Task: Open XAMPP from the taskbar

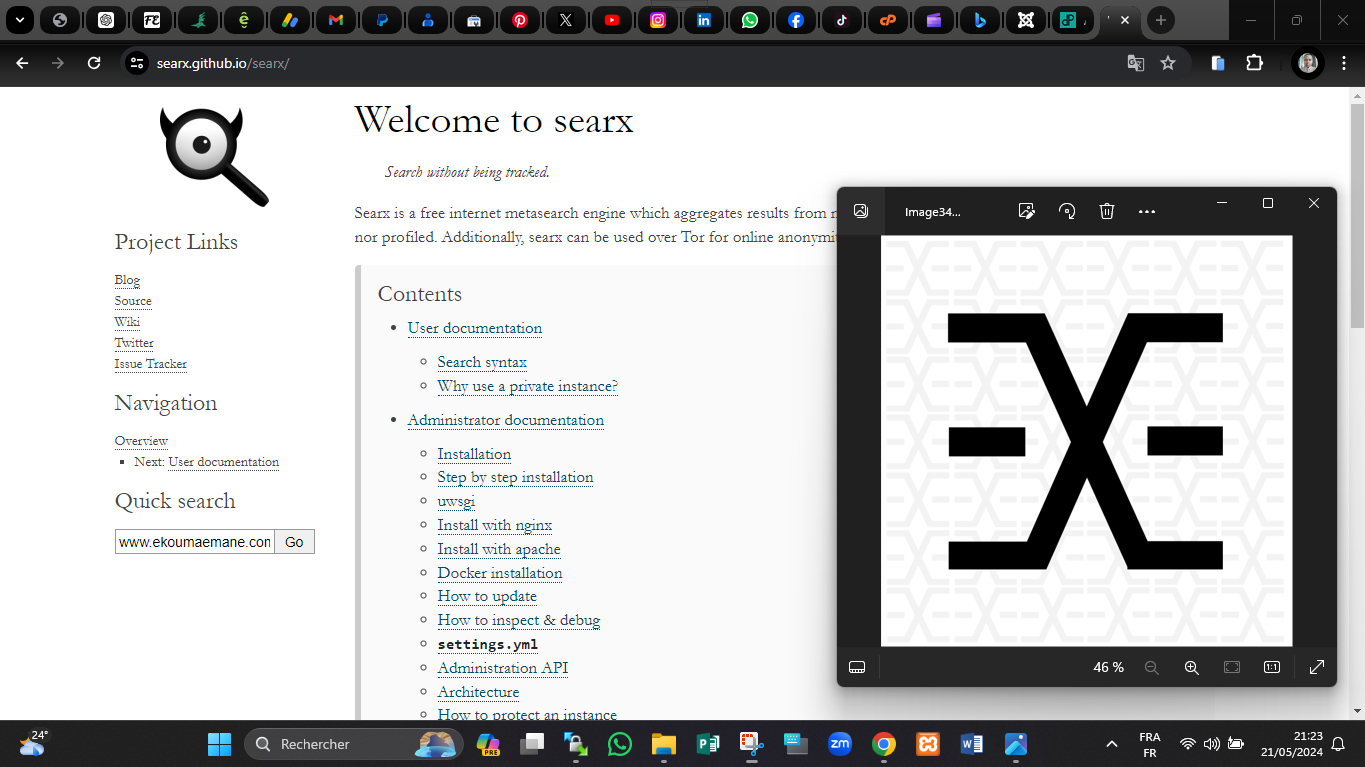Action: click(927, 744)
